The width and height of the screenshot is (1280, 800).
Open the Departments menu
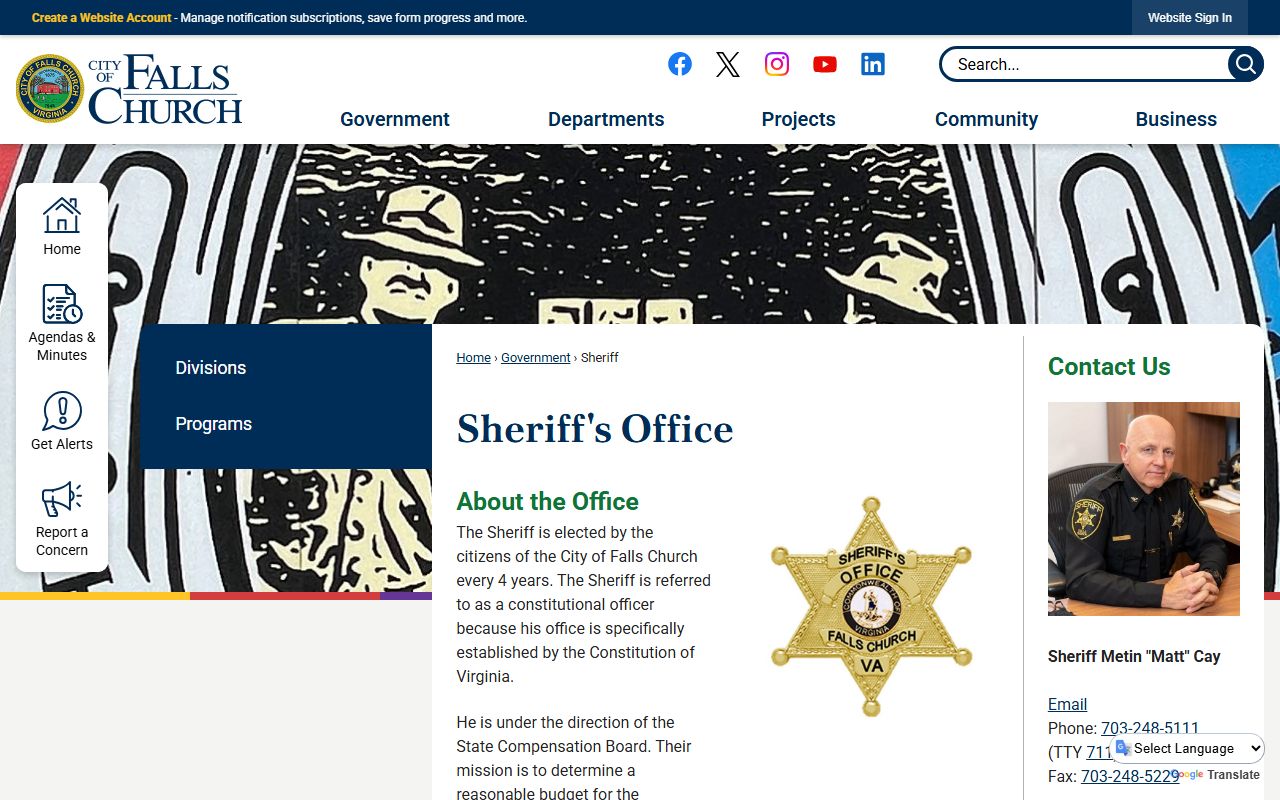[606, 119]
